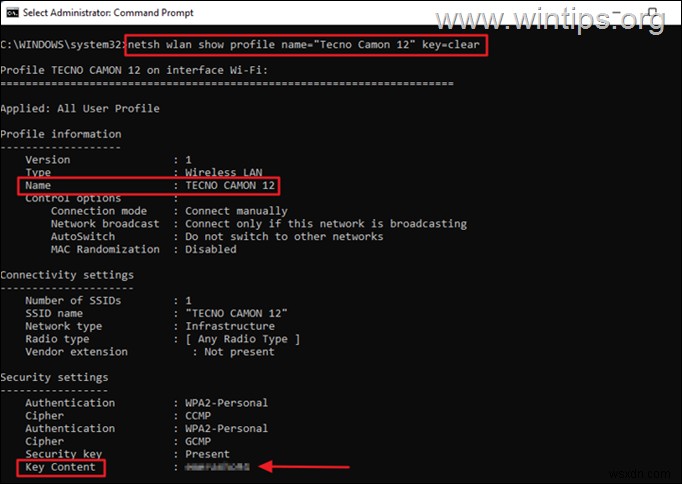
Task: Click the Command Prompt icon in the title bar
Action: click(12, 12)
